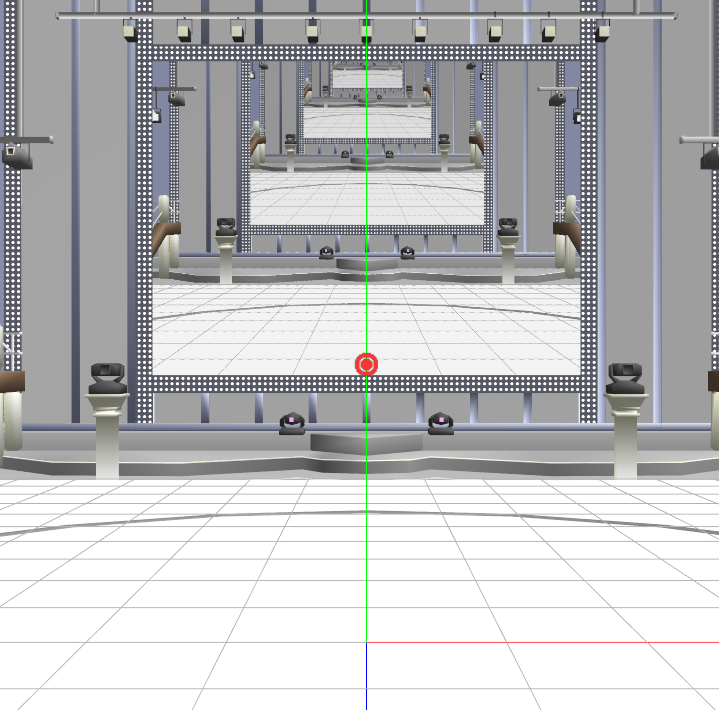Select the moving-head light on left pedestal
The width and height of the screenshot is (719, 710).
click(108, 378)
